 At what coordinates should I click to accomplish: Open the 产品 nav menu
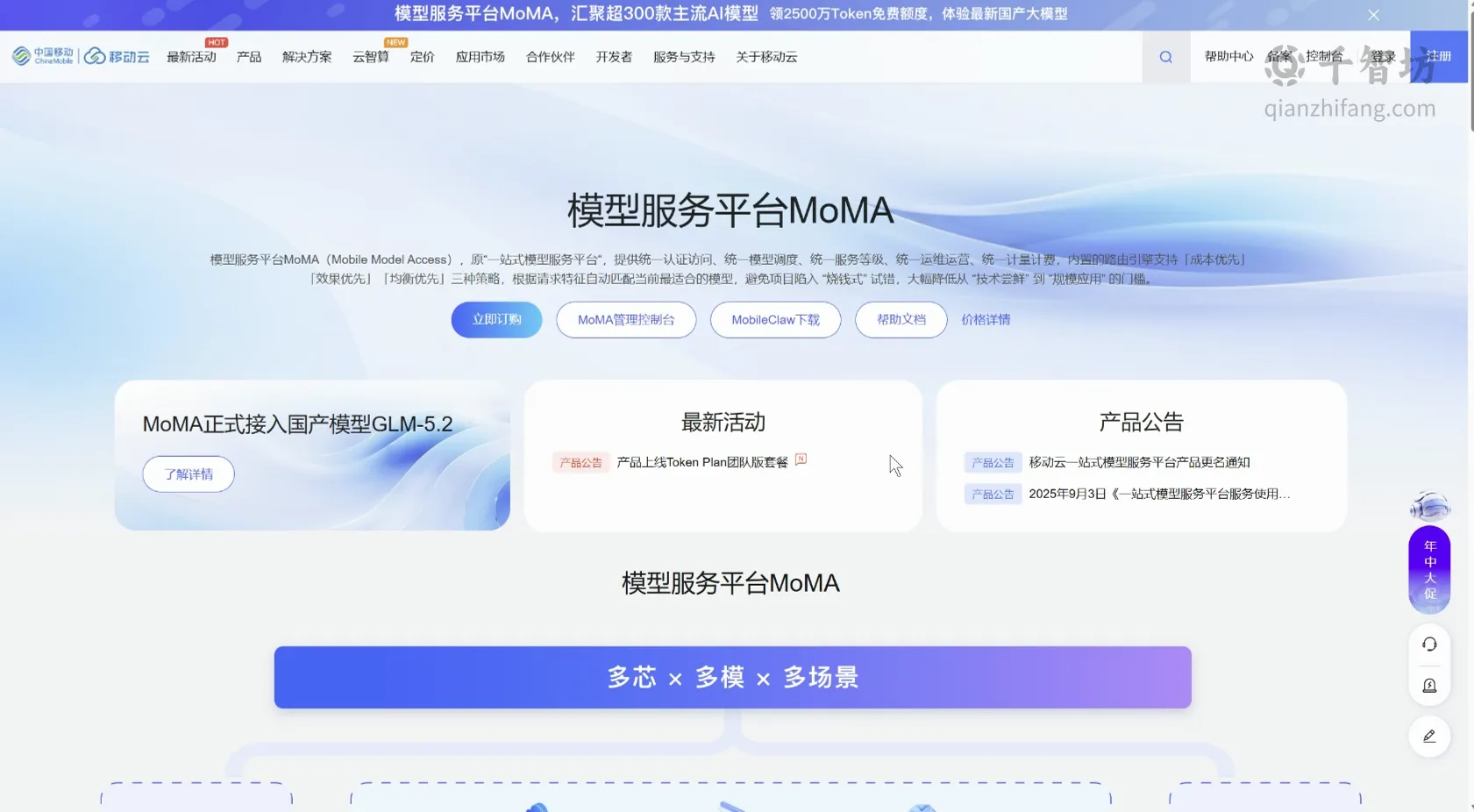[249, 57]
